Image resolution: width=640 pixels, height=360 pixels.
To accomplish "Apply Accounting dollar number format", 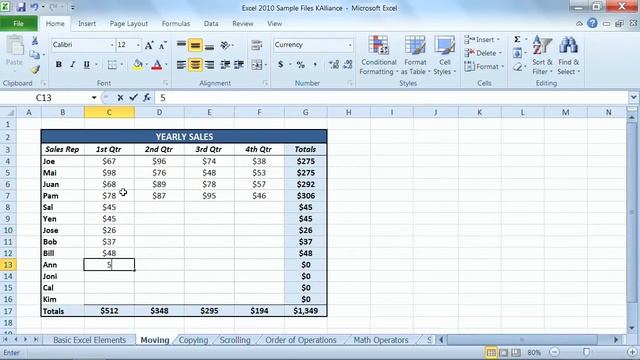I will click(x=280, y=64).
